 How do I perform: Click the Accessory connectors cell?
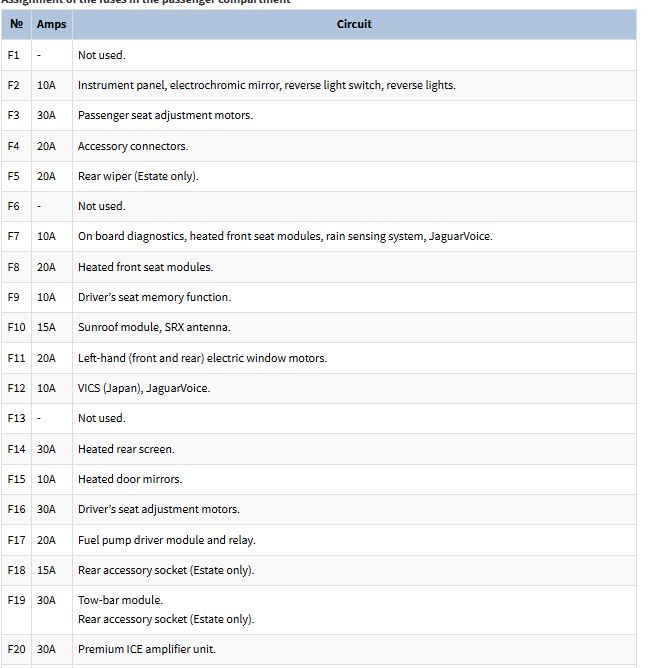[133, 146]
